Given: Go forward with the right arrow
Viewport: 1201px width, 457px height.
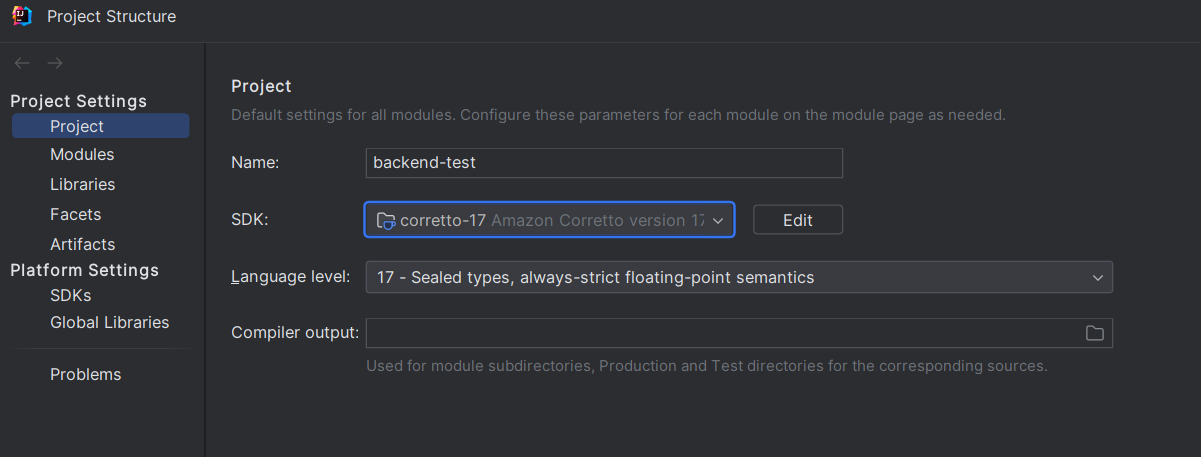Looking at the screenshot, I should (55, 63).
